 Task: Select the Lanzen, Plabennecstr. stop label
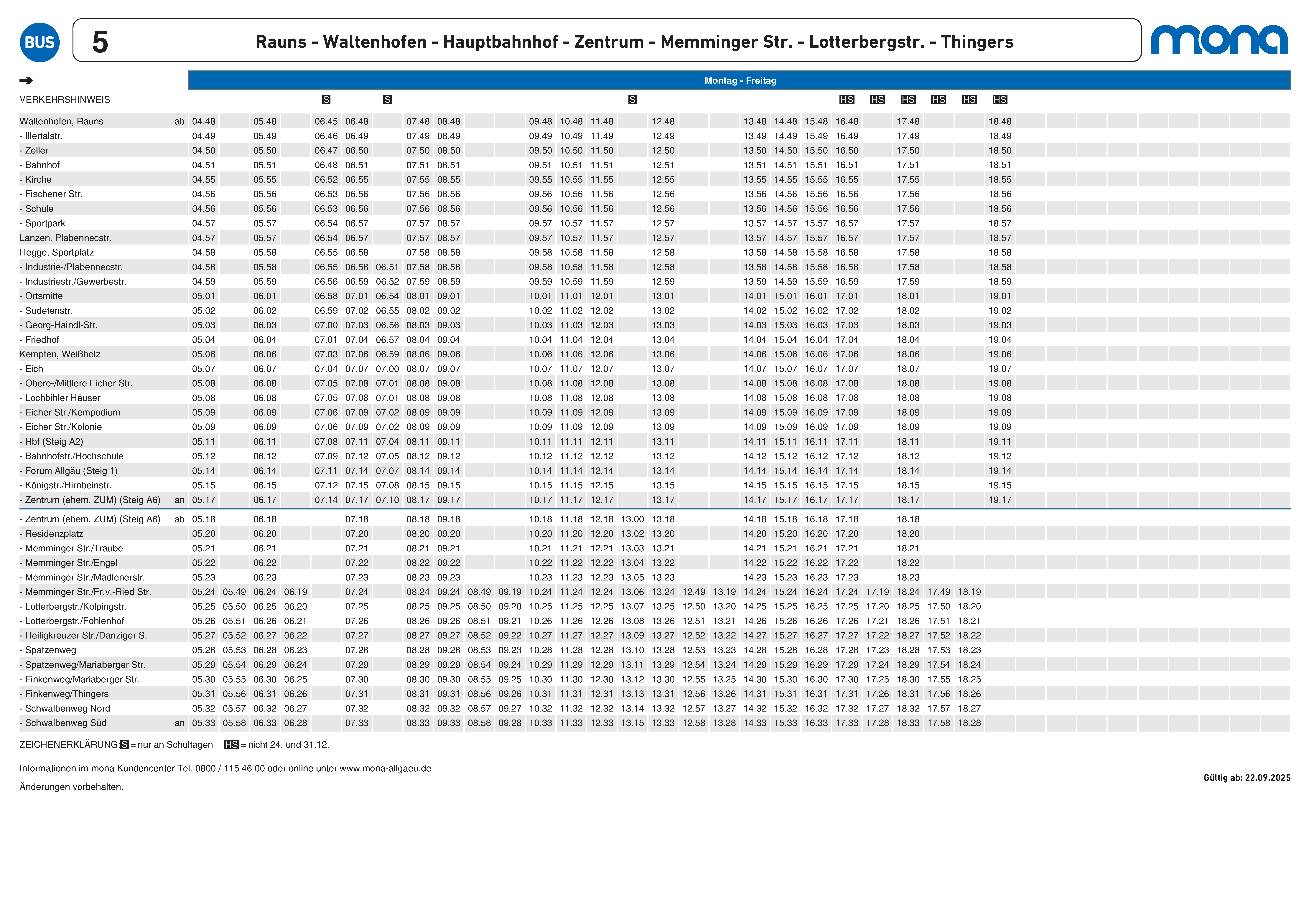pos(66,238)
